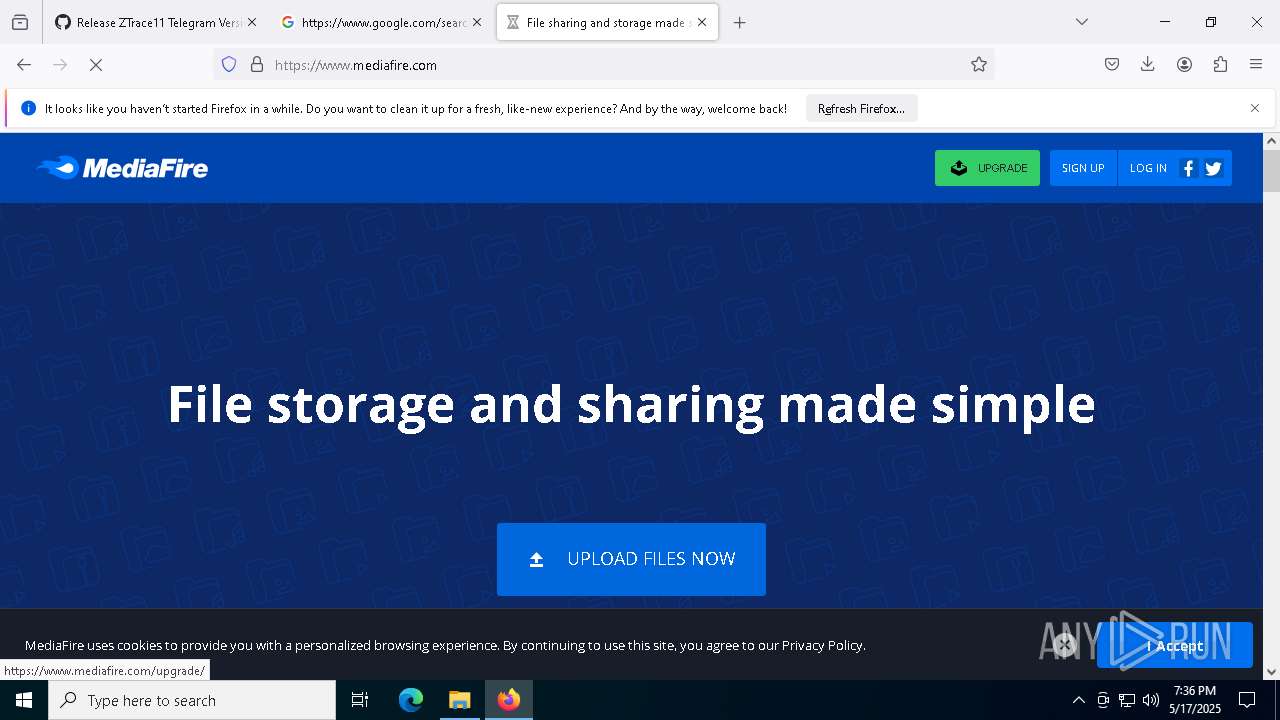Click the page scrollbar down arrow

[x=1271, y=672]
